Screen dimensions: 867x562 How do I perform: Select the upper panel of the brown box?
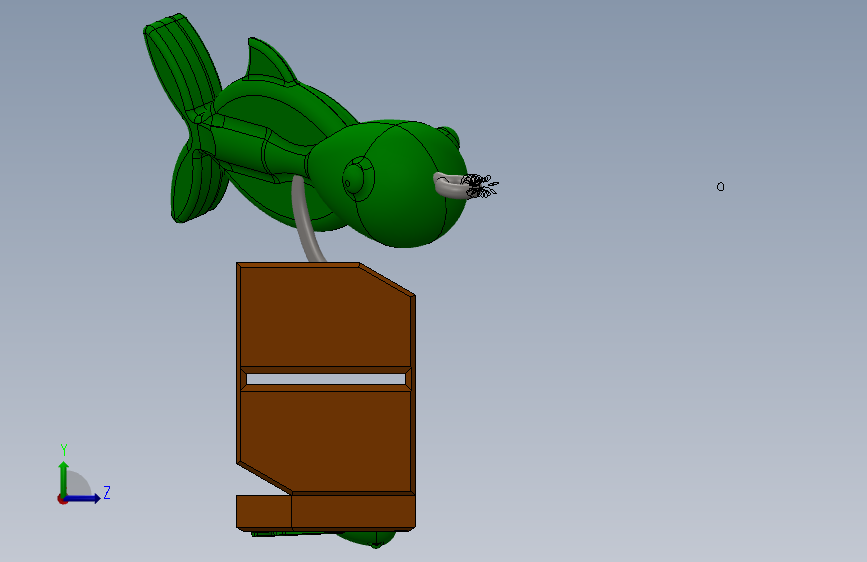326,318
